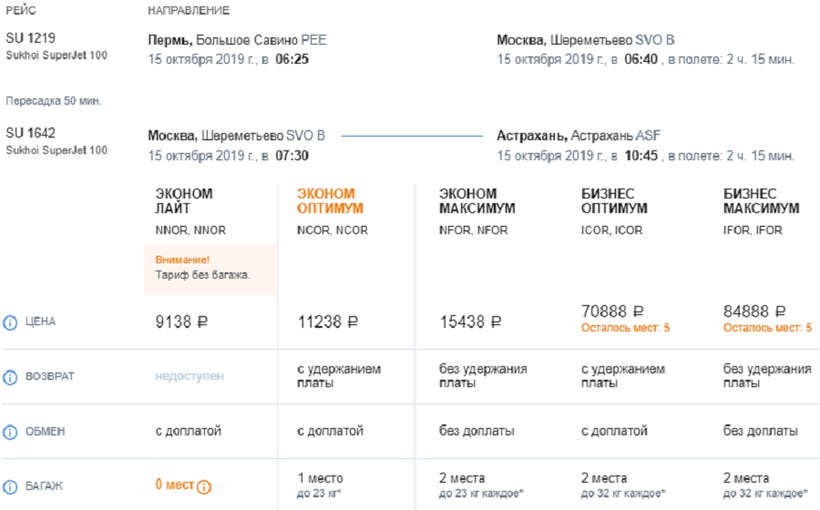
Task: Pick the БИЗНЕС ОПТИМУМ fare header
Action: point(614,201)
